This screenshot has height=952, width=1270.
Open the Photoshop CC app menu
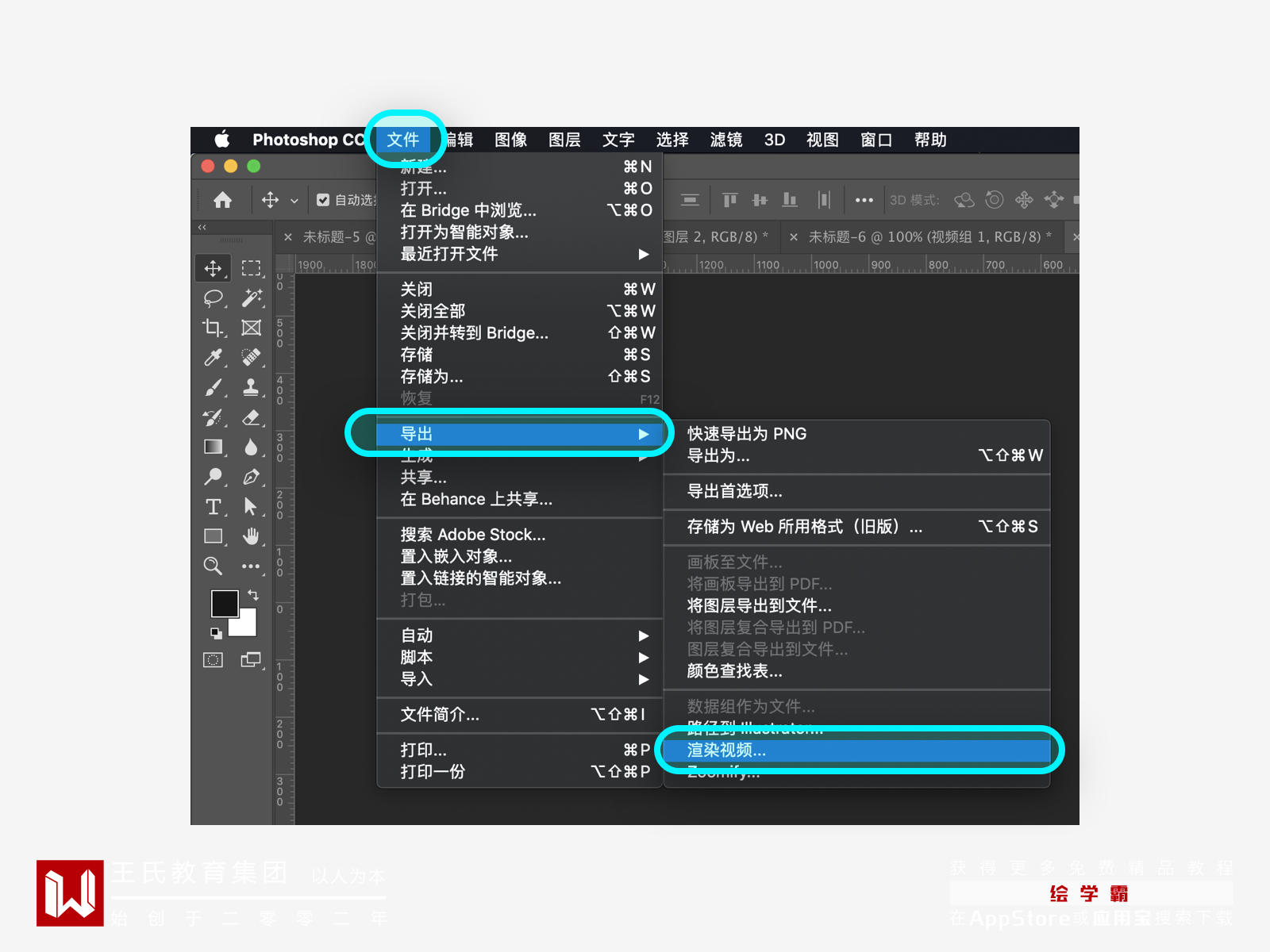(x=308, y=140)
